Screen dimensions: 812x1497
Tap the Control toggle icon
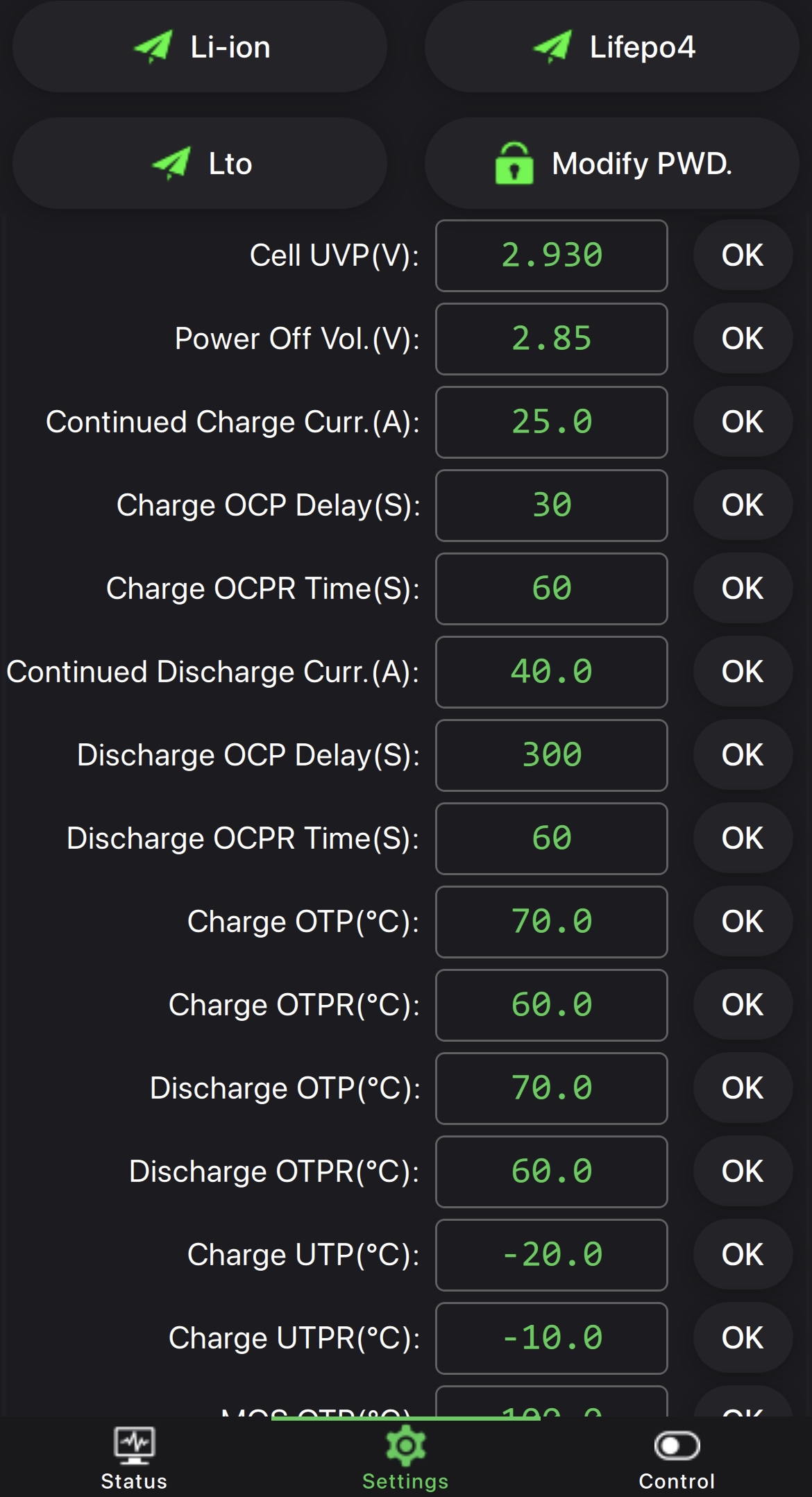click(677, 1445)
